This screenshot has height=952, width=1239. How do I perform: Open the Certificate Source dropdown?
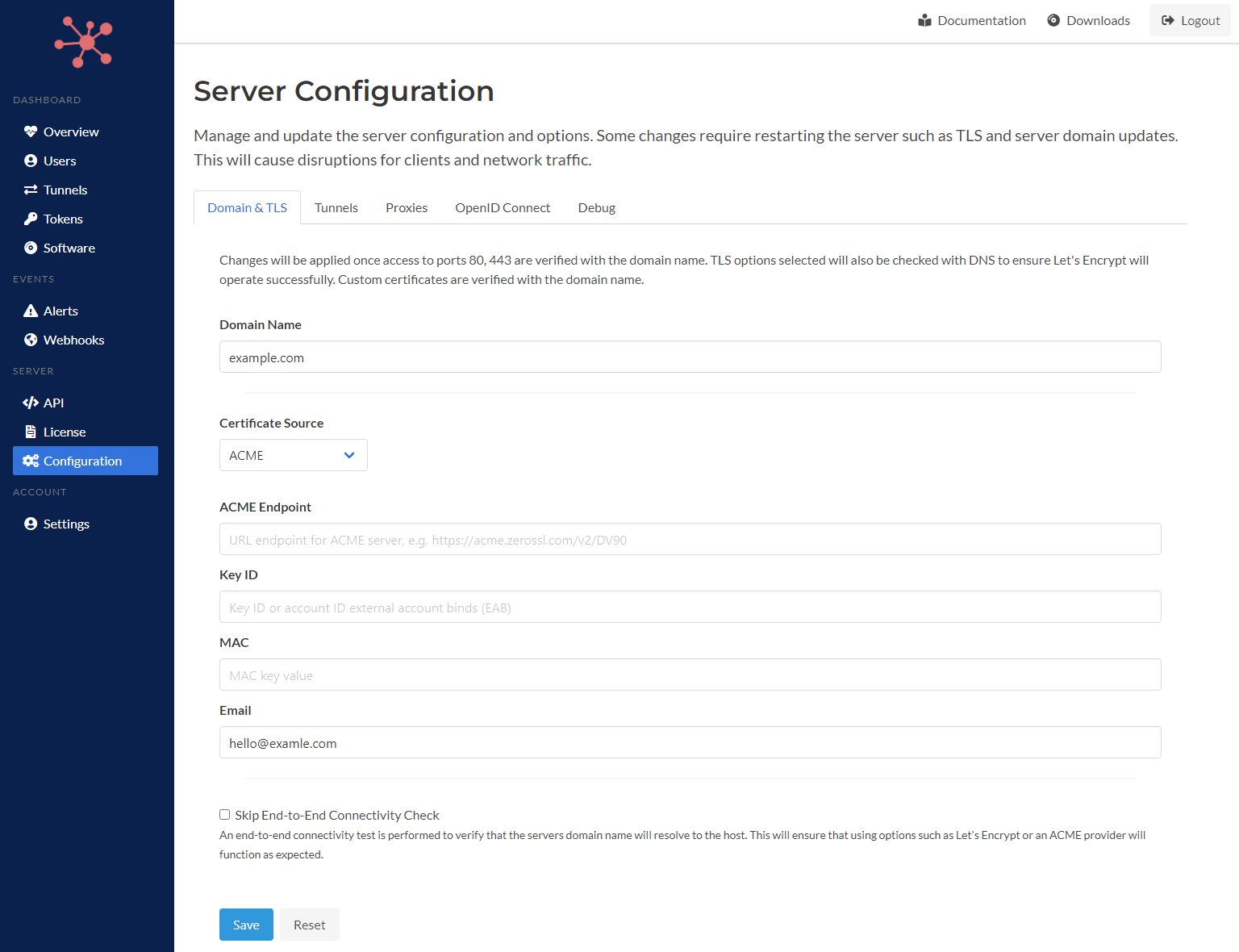pyautogui.click(x=293, y=455)
